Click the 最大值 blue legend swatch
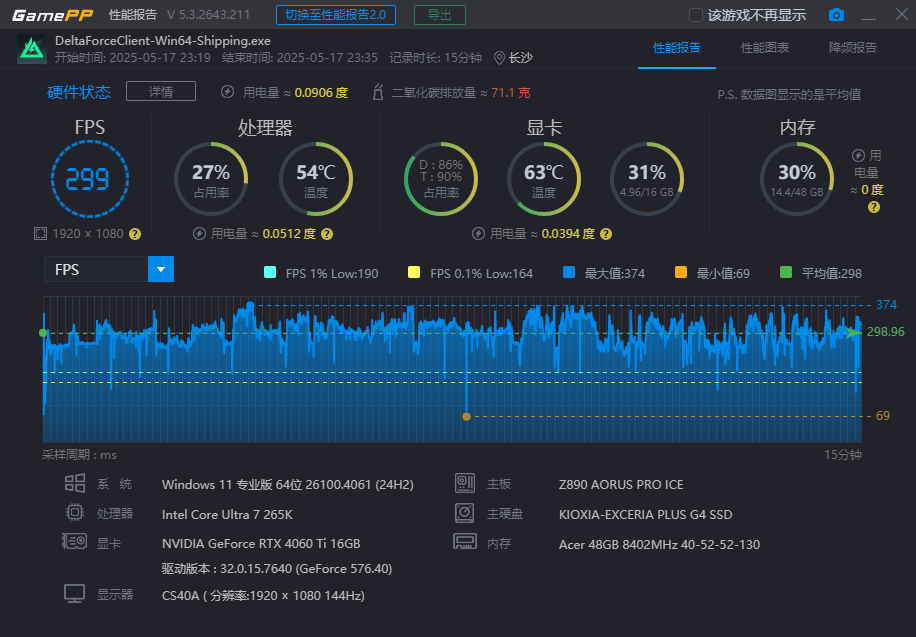Image resolution: width=916 pixels, height=637 pixels. point(569,272)
